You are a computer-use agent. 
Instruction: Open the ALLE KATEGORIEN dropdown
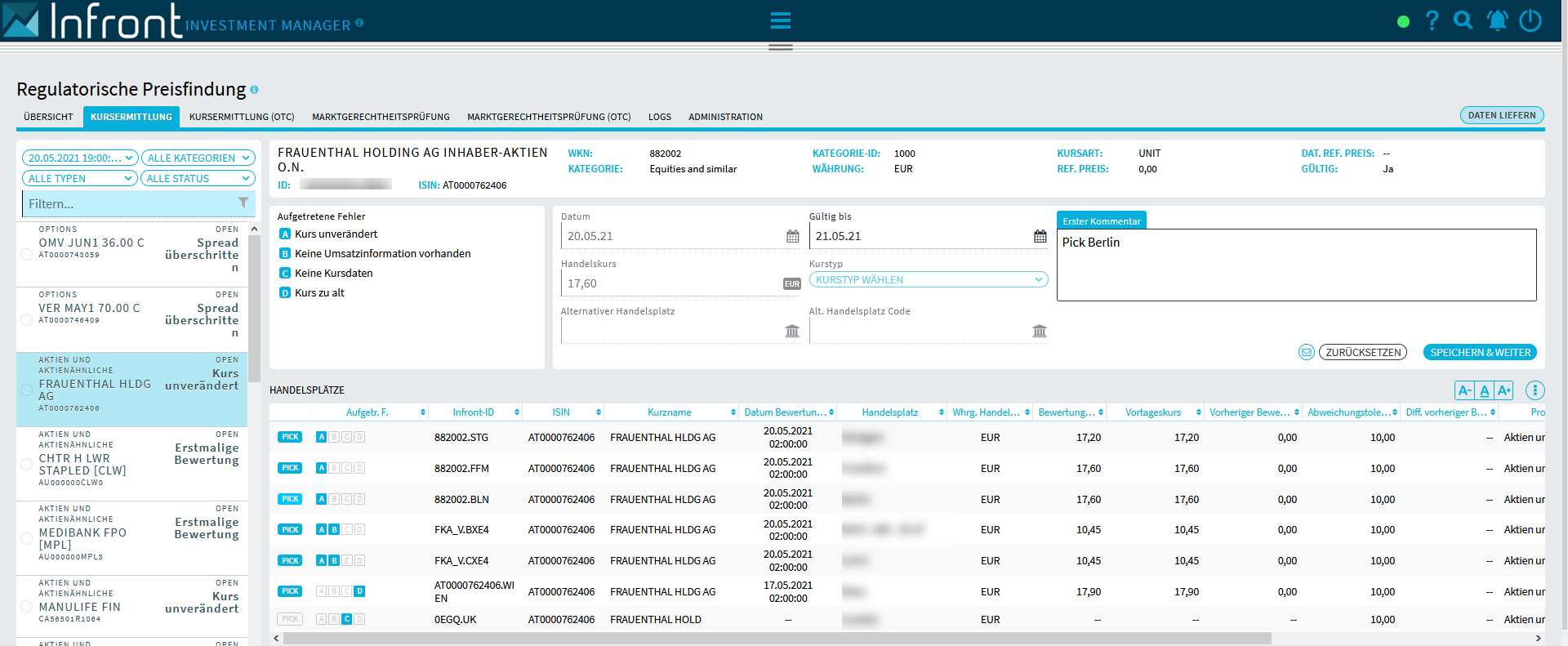coord(198,158)
